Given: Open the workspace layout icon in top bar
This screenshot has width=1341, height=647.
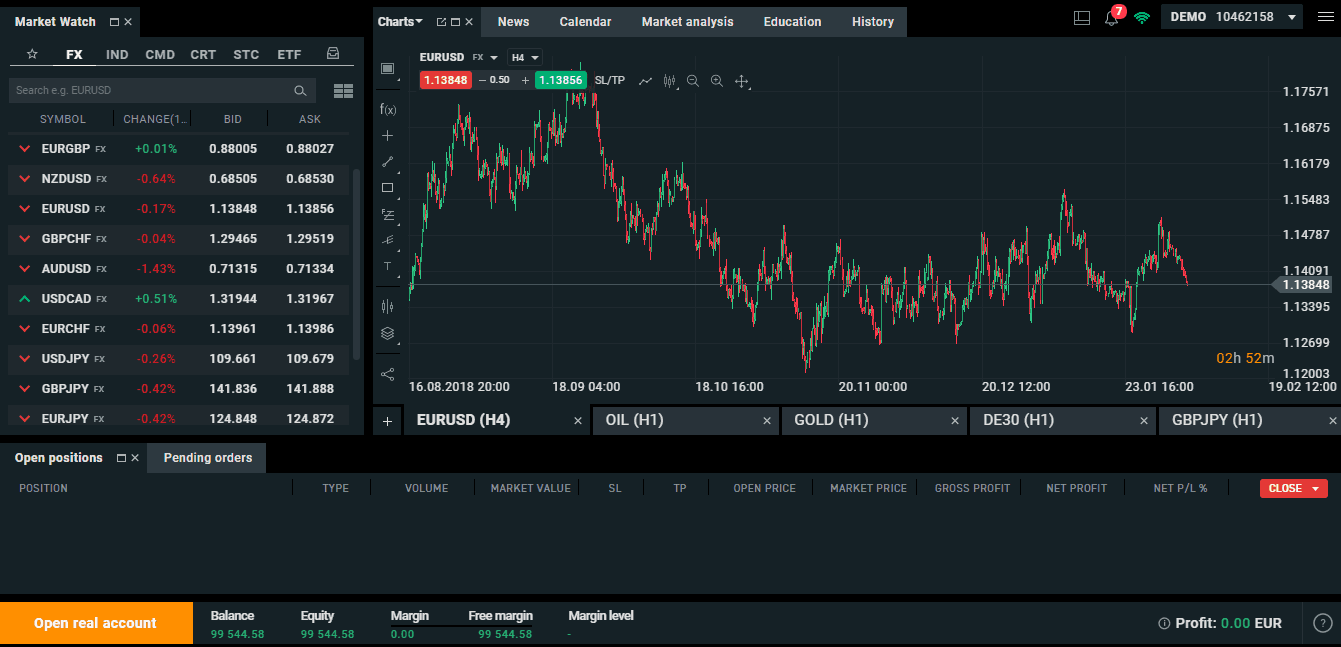Looking at the screenshot, I should [x=1081, y=17].
